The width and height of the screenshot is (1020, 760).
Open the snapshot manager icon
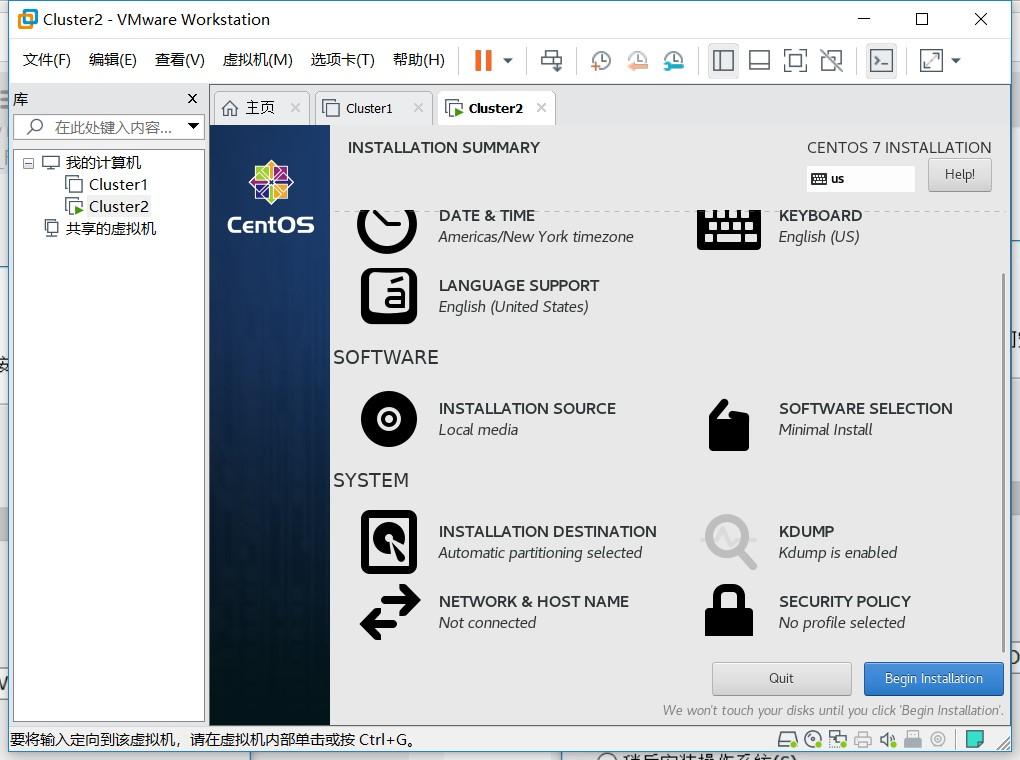[x=673, y=61]
